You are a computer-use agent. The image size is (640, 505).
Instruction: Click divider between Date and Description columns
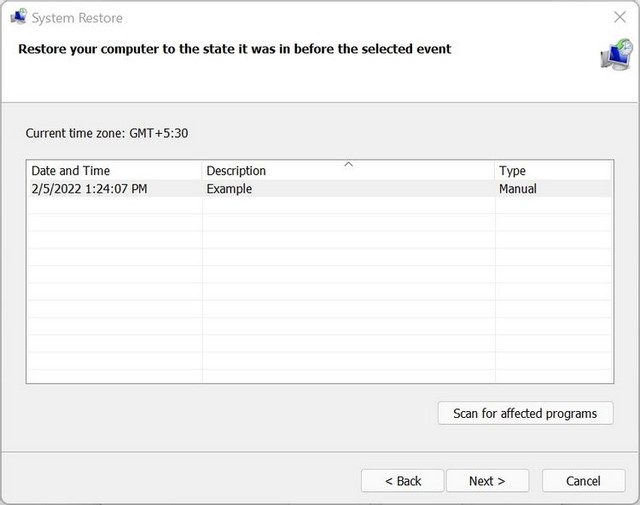click(x=202, y=171)
